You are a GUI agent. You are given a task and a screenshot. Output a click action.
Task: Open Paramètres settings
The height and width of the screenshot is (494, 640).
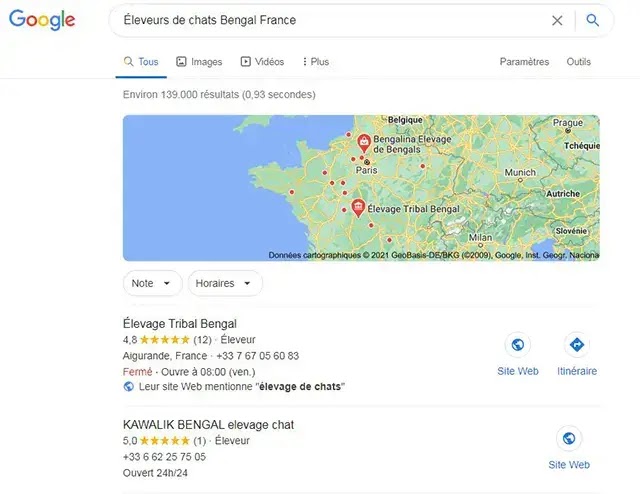(x=524, y=62)
